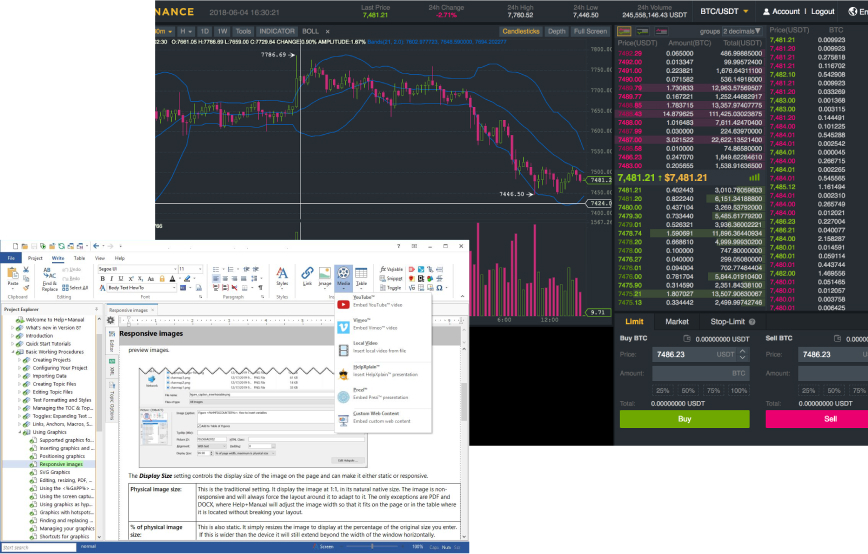
Task: Click Find & Replace icon
Action: pyautogui.click(x=50, y=279)
